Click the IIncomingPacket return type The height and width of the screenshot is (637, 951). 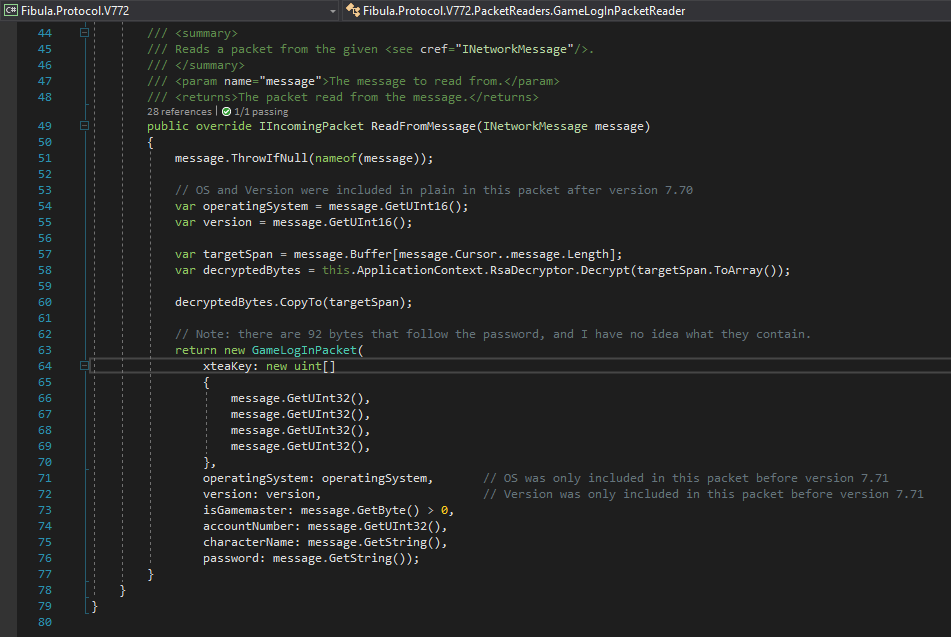point(311,126)
